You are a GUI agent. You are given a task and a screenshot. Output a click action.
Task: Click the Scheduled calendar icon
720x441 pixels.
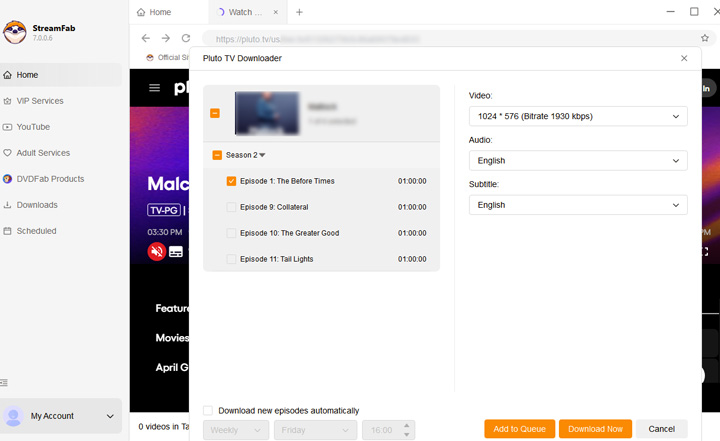coord(7,231)
